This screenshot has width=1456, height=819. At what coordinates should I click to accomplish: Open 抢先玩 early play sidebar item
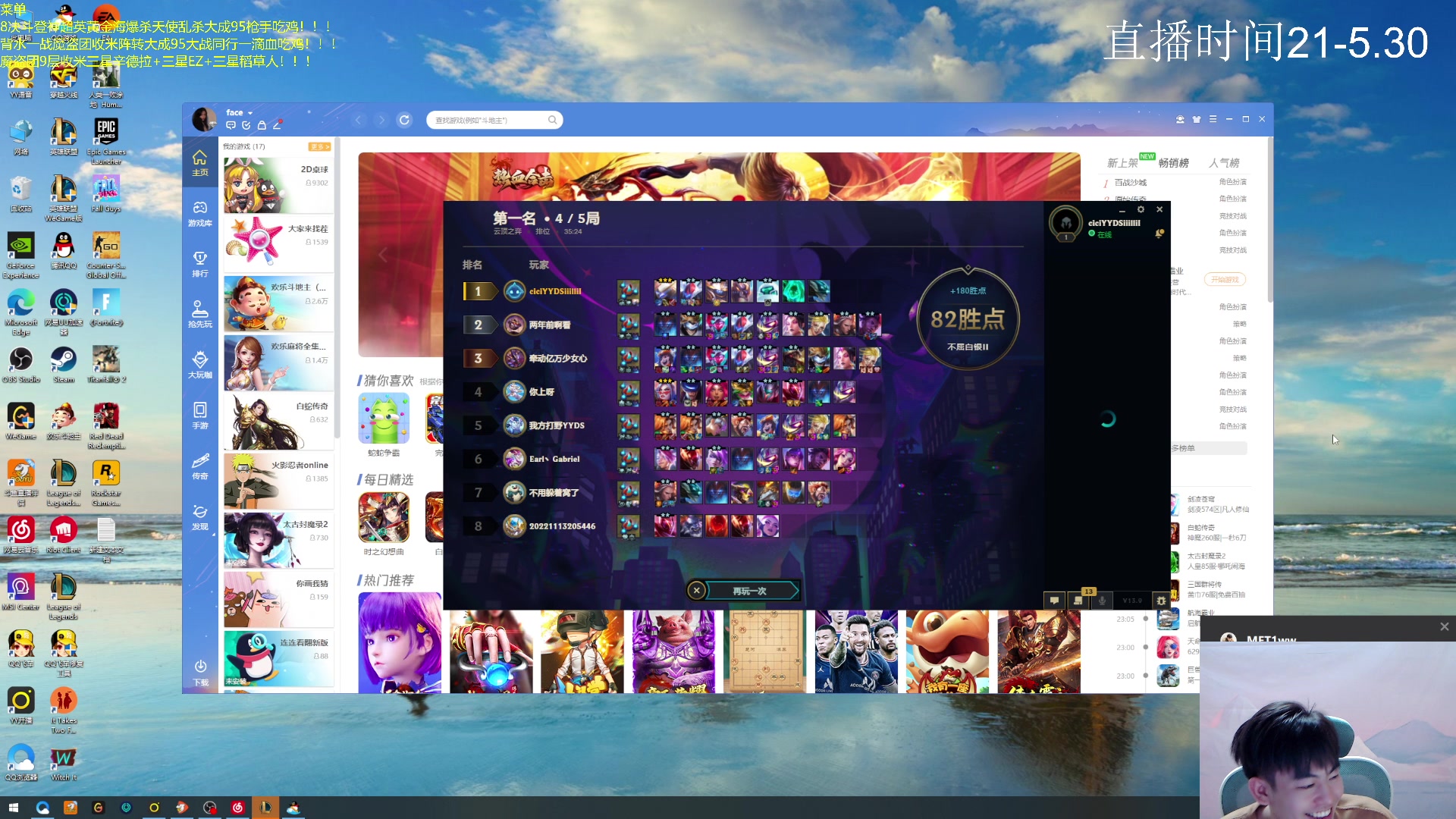199,314
